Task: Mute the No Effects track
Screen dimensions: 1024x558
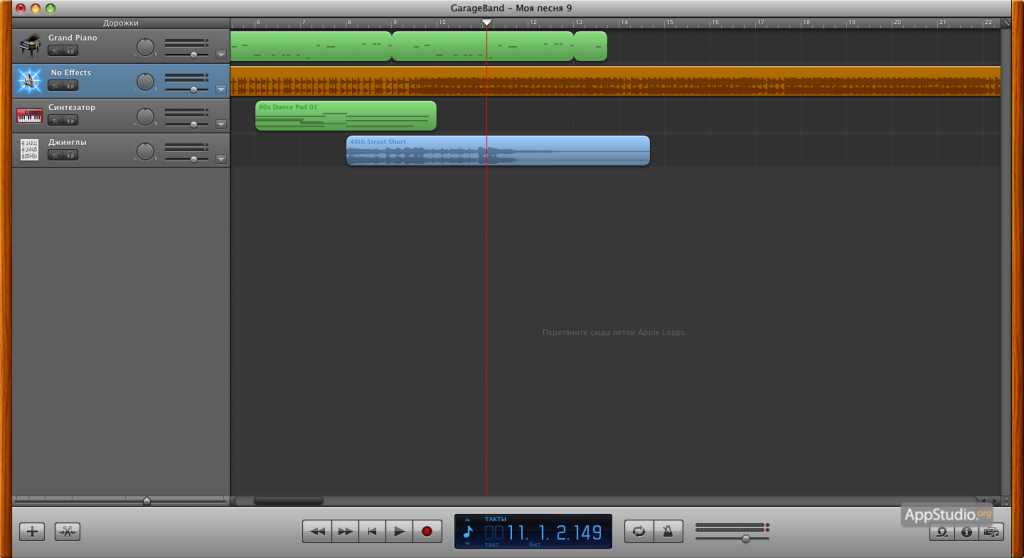Action: 56,86
